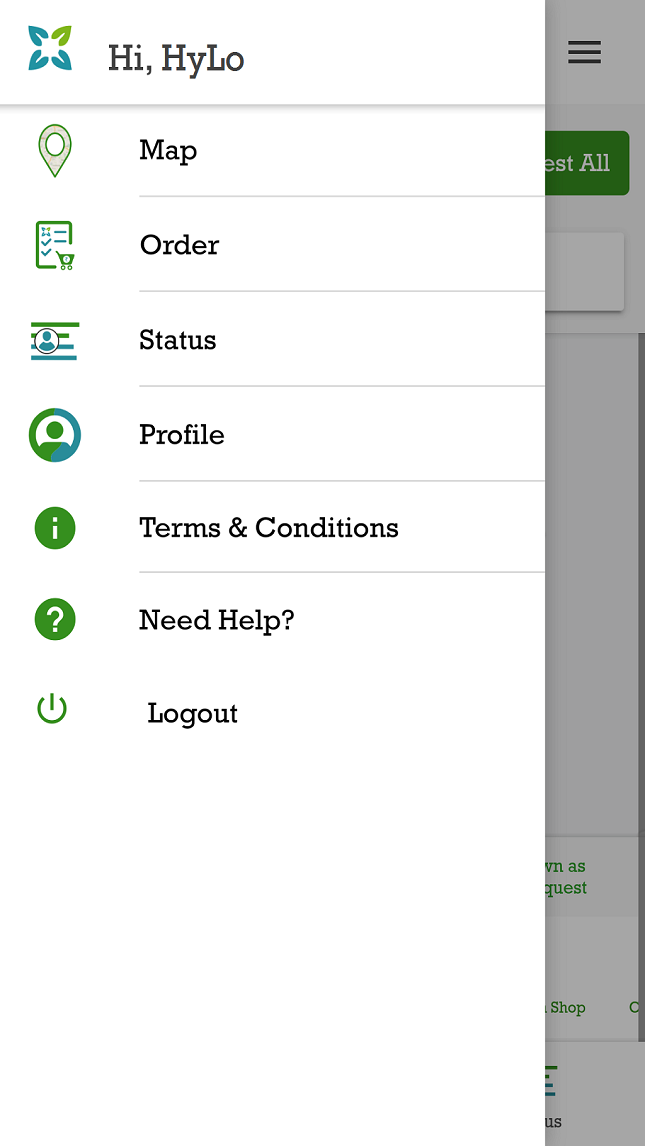Select Order from the side menu
The image size is (645, 1146).
(x=179, y=245)
